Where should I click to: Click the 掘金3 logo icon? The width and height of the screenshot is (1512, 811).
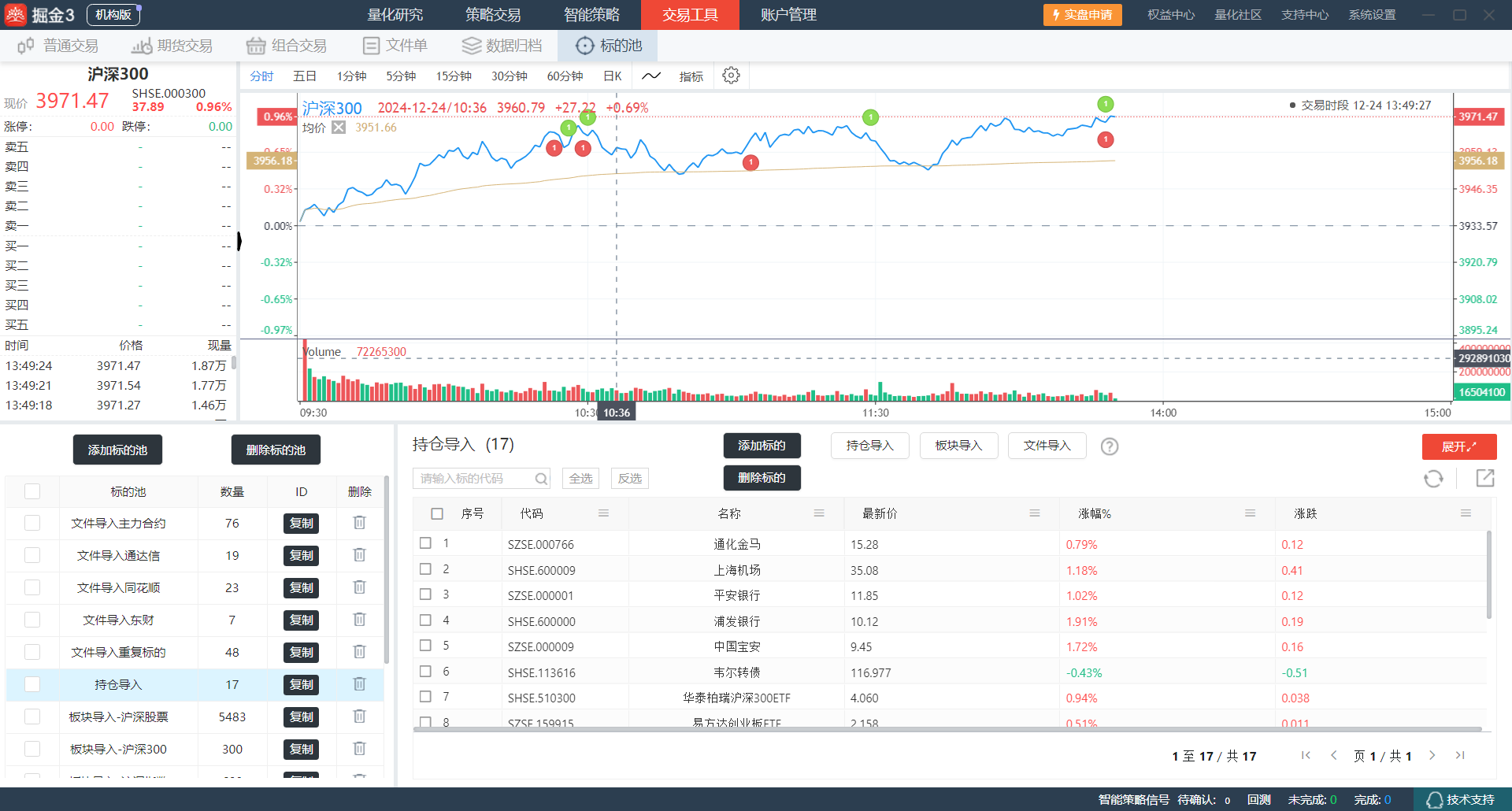point(15,15)
